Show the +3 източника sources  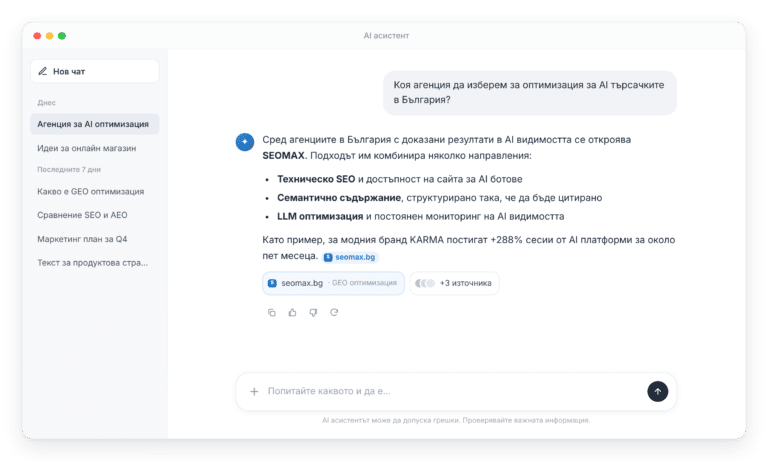[x=454, y=283]
